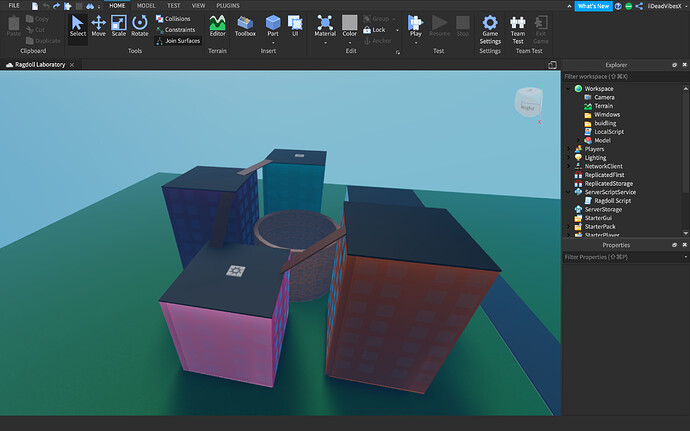This screenshot has width=690, height=431.
Task: Choose the Rotate tool
Action: pyautogui.click(x=140, y=26)
